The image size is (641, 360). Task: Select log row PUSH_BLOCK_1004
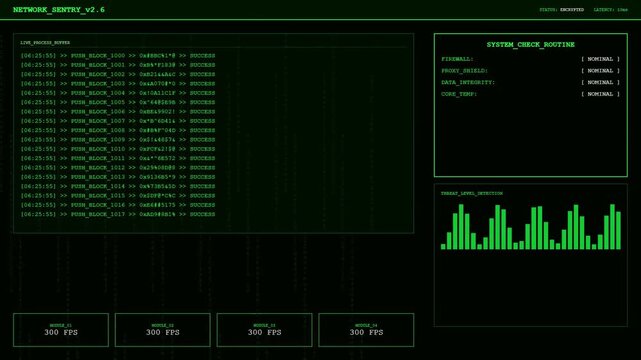pos(118,93)
